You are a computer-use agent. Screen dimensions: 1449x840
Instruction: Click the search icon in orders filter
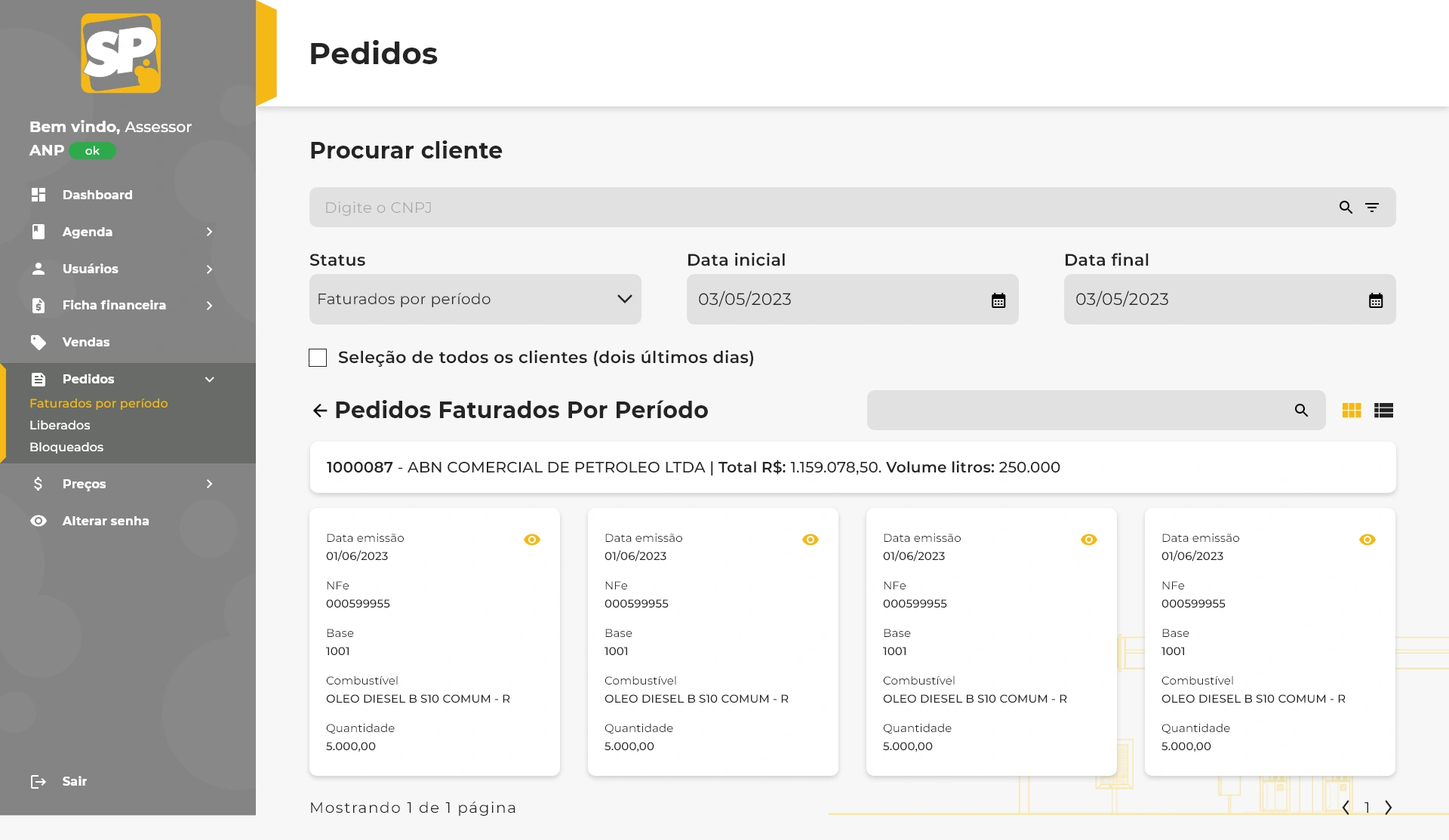[x=1301, y=411]
